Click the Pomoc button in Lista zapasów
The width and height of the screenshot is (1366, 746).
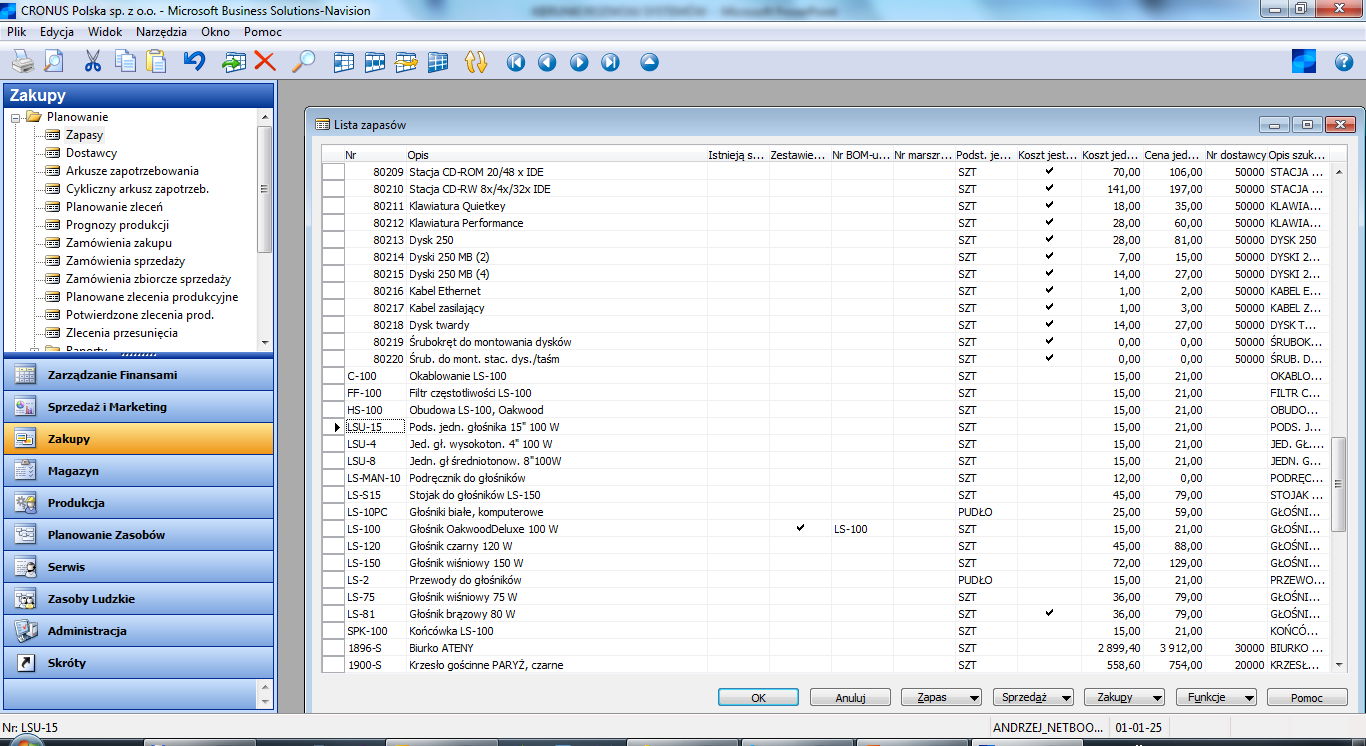click(x=1307, y=698)
